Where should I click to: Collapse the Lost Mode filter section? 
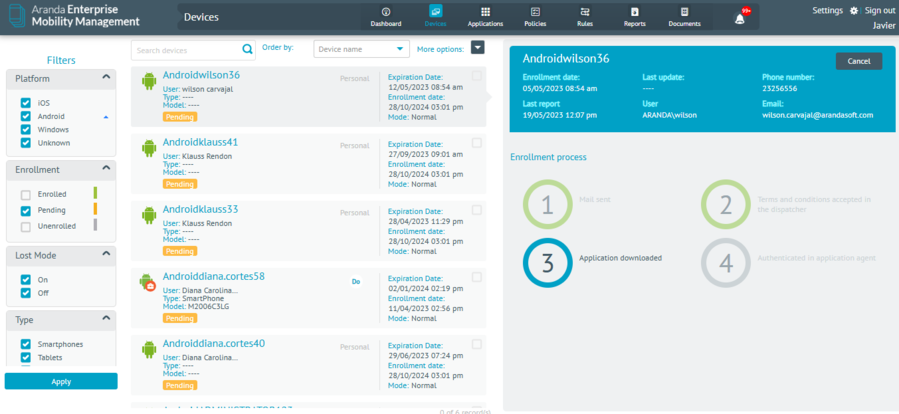pyautogui.click(x=106, y=254)
